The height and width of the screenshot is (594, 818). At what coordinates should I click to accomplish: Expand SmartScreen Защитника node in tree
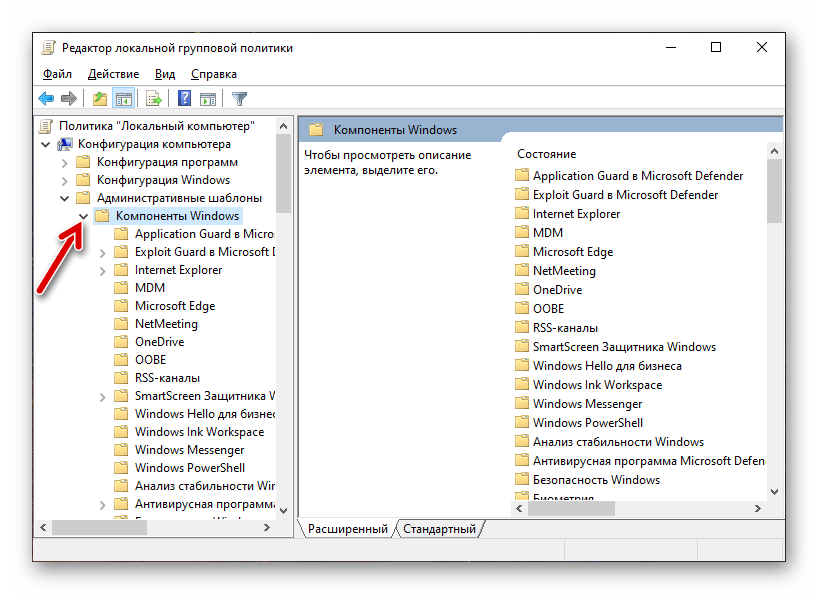[102, 397]
